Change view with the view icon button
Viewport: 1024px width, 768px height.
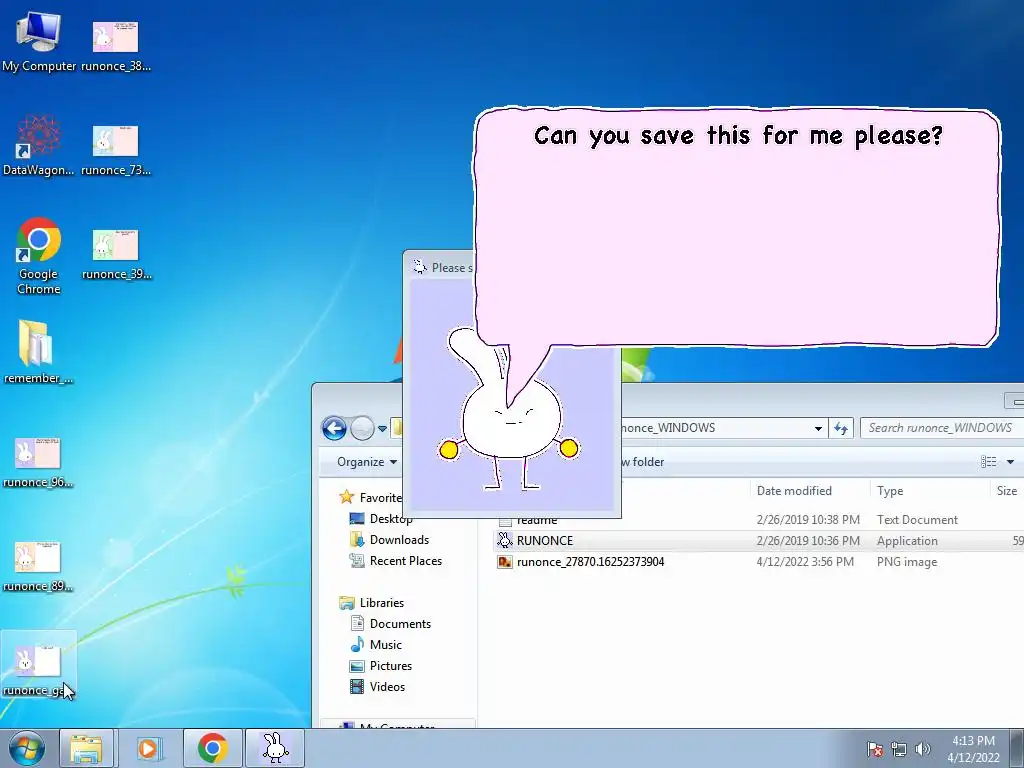click(x=988, y=462)
